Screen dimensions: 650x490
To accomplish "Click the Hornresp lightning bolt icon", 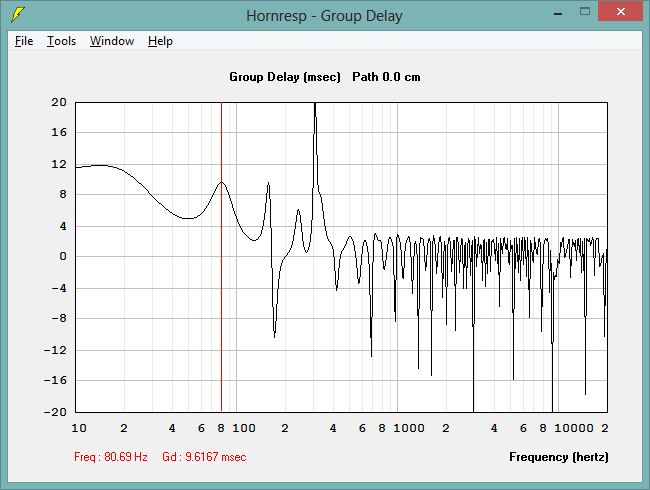I will click(x=17, y=15).
